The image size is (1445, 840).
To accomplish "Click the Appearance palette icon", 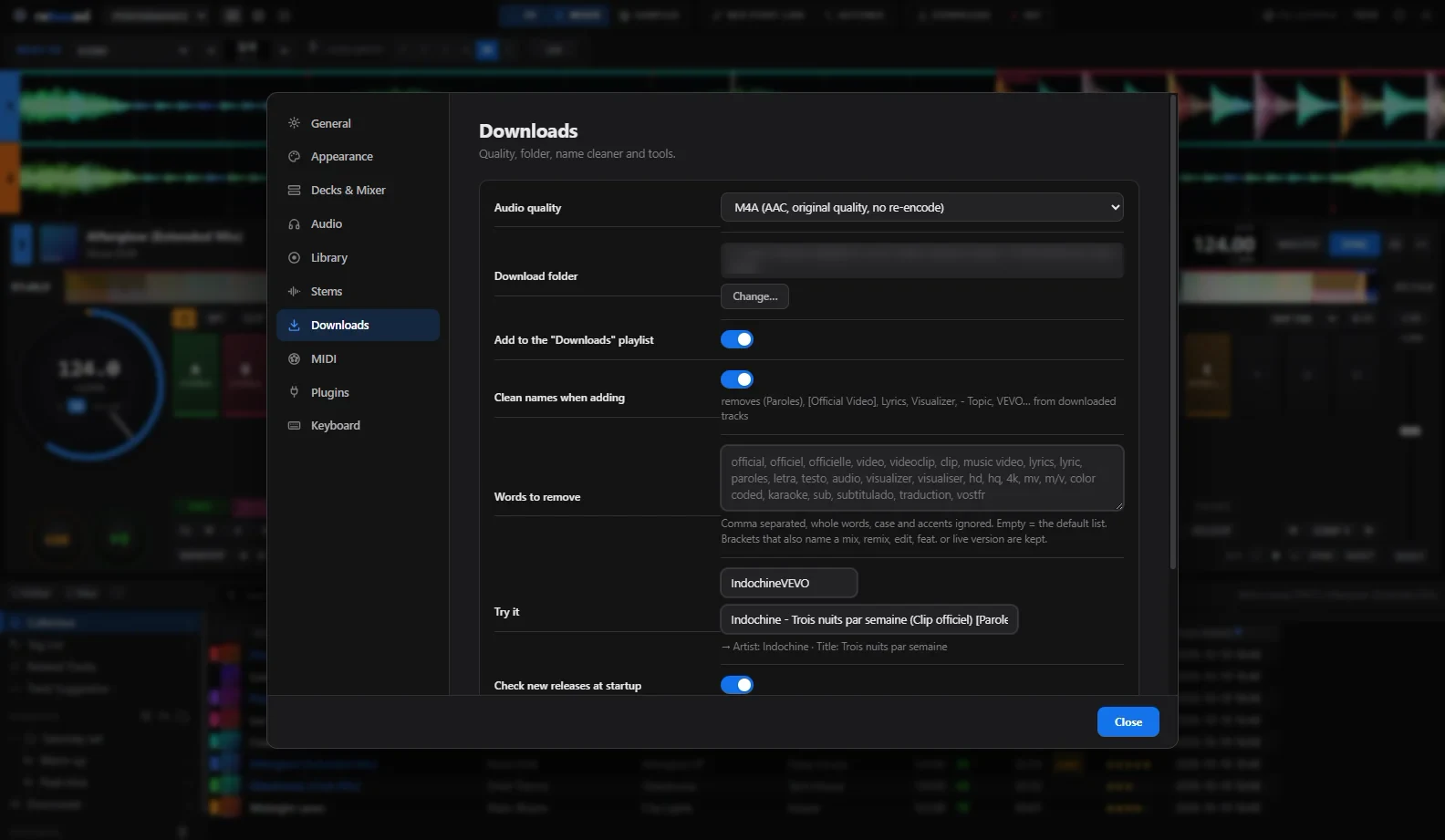I will [294, 157].
